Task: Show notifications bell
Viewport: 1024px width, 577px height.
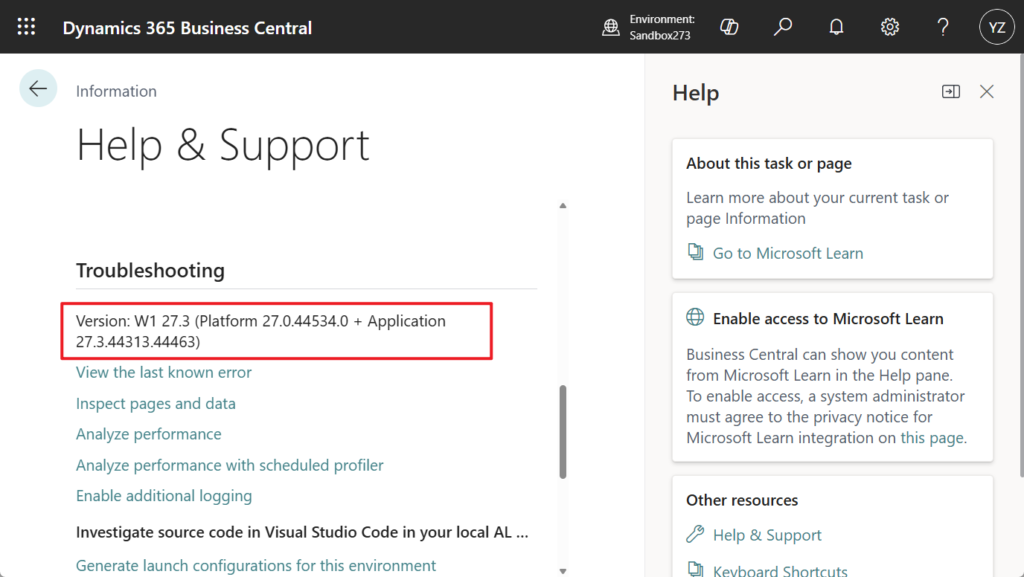Action: (837, 27)
